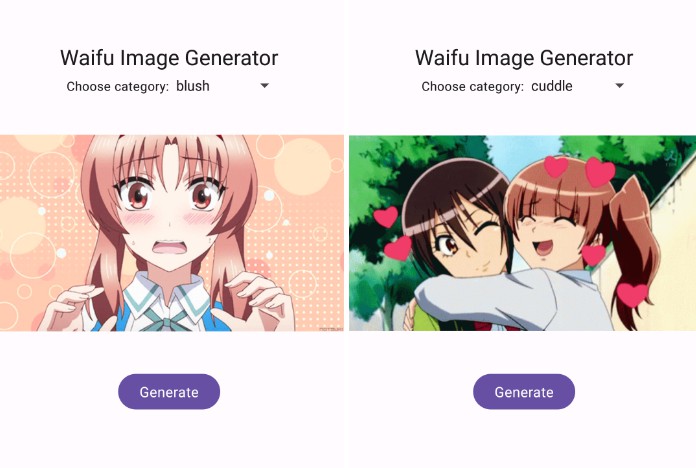
Task: Click the arrow icon beside cuddle
Action: pyautogui.click(x=620, y=85)
